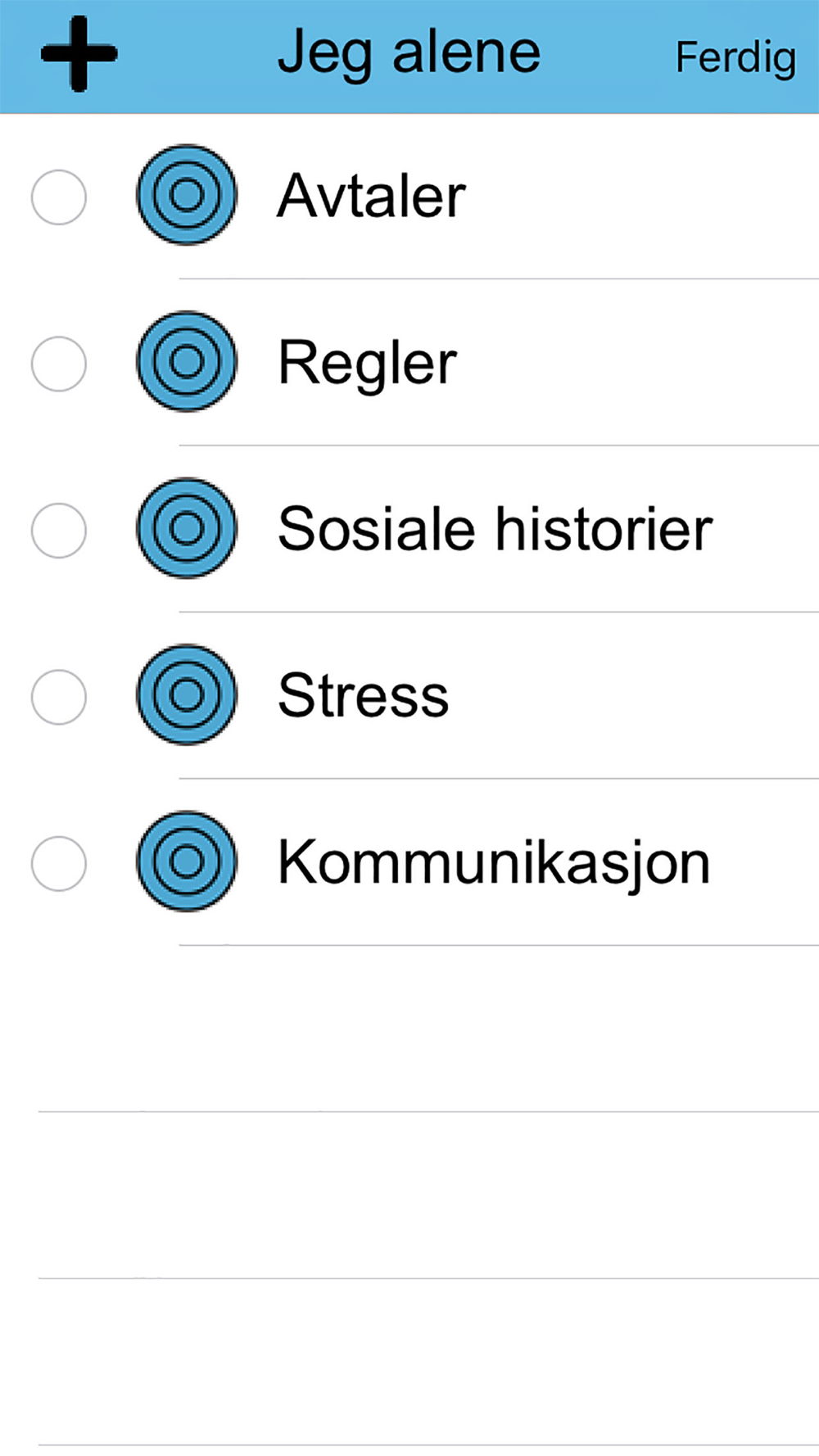Tap the plus icon to add item

click(79, 55)
